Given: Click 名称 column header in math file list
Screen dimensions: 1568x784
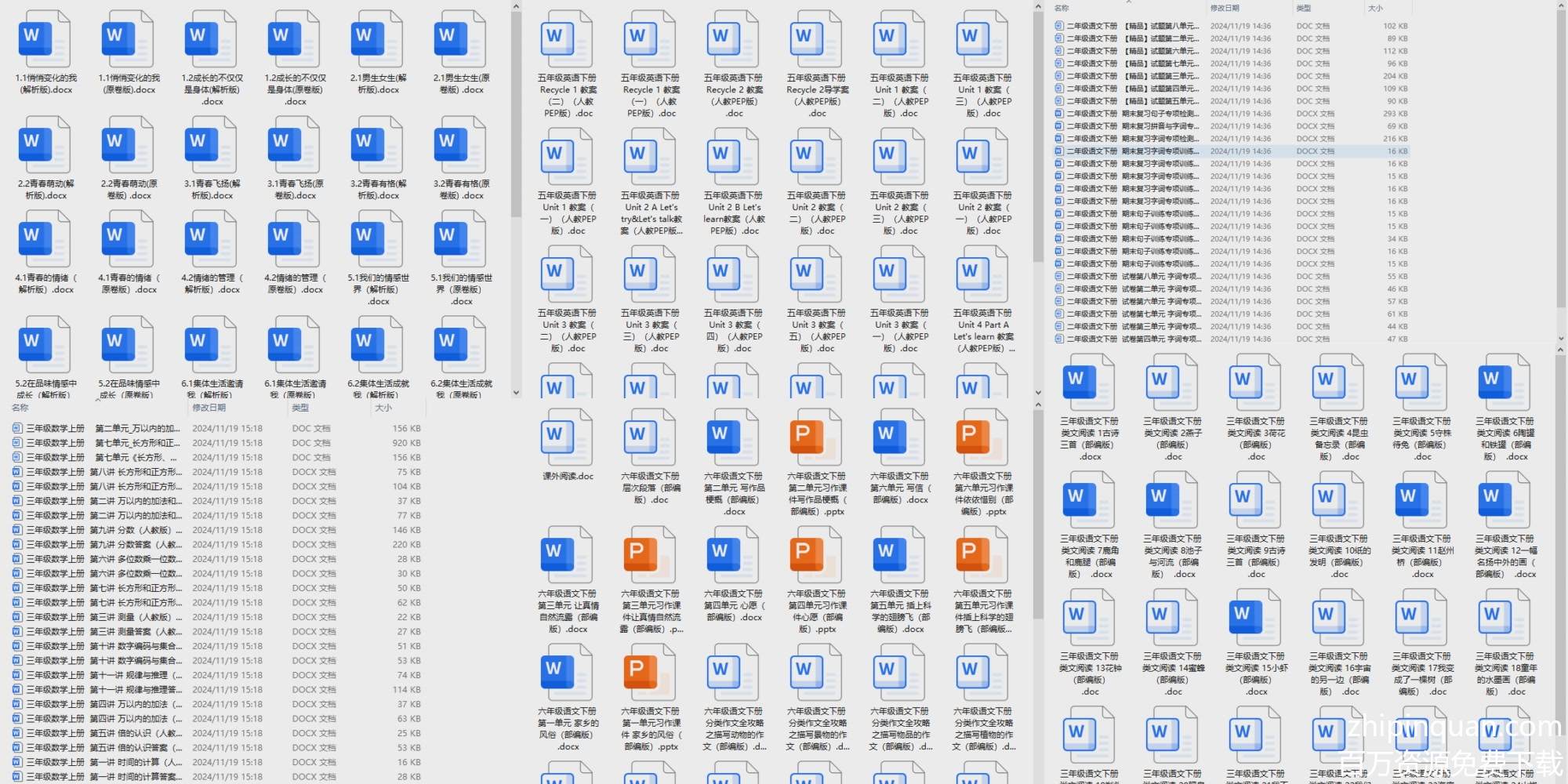Looking at the screenshot, I should pyautogui.click(x=20, y=408).
